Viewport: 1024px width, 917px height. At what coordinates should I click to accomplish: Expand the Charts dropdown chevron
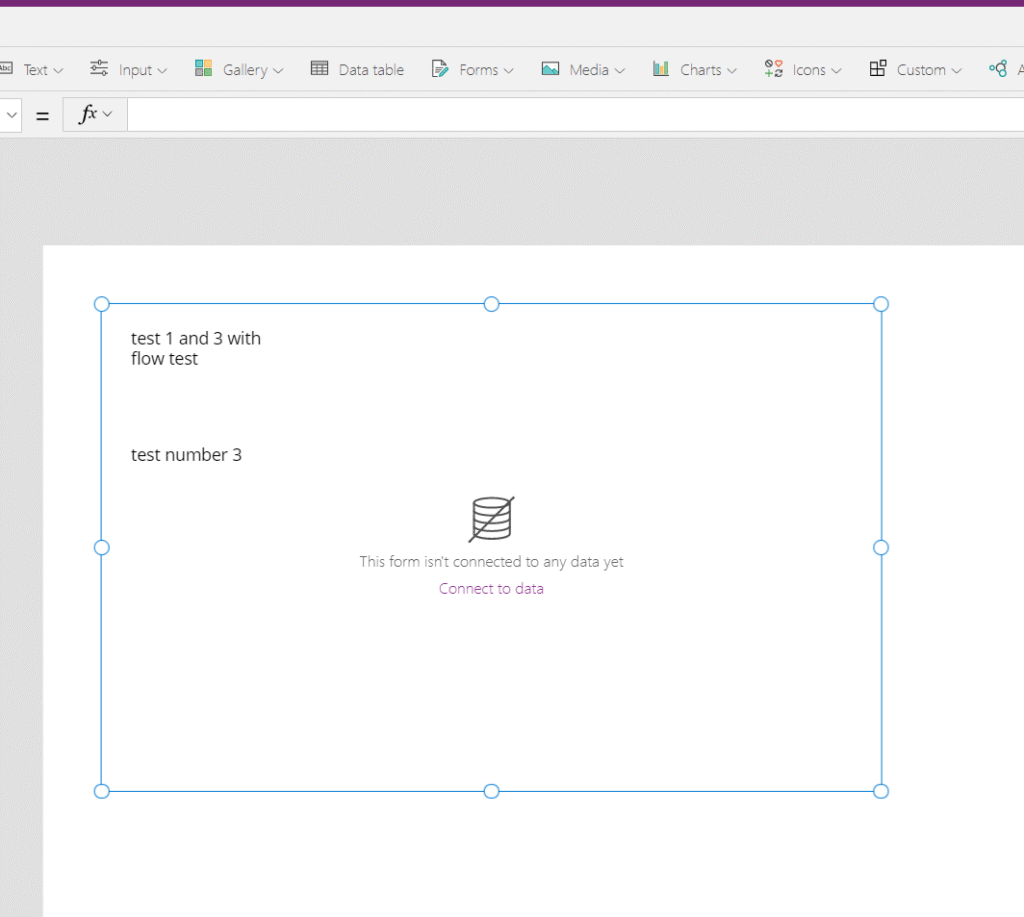point(732,71)
